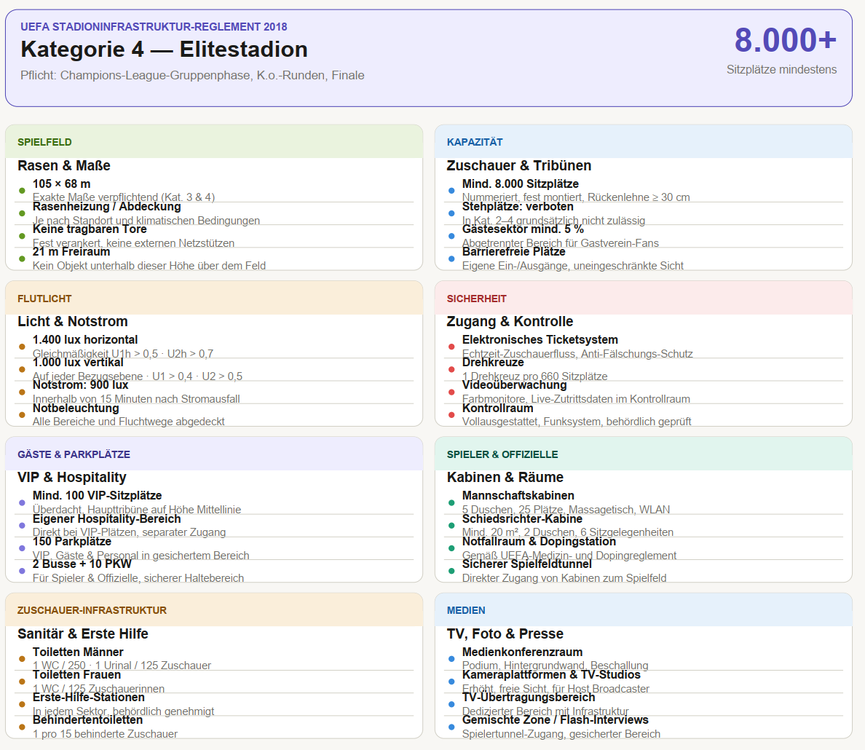
Task: Click '1.400 lux horizontal' entry
Action: [x=85, y=340]
